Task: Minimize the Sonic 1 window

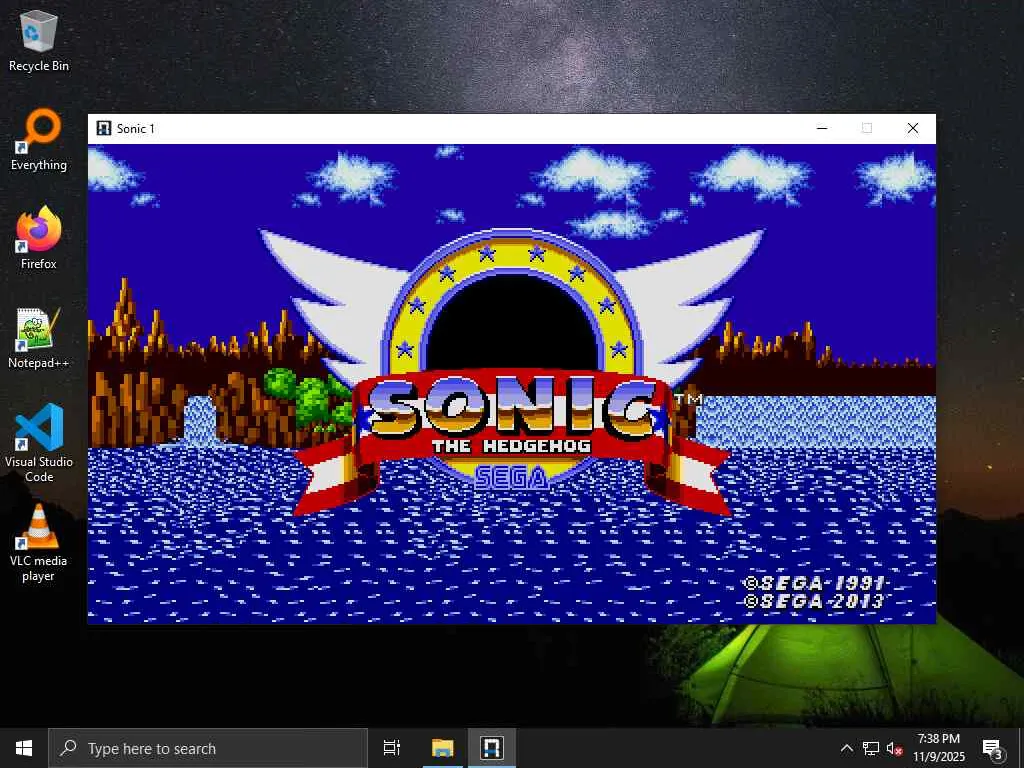Action: pos(822,128)
